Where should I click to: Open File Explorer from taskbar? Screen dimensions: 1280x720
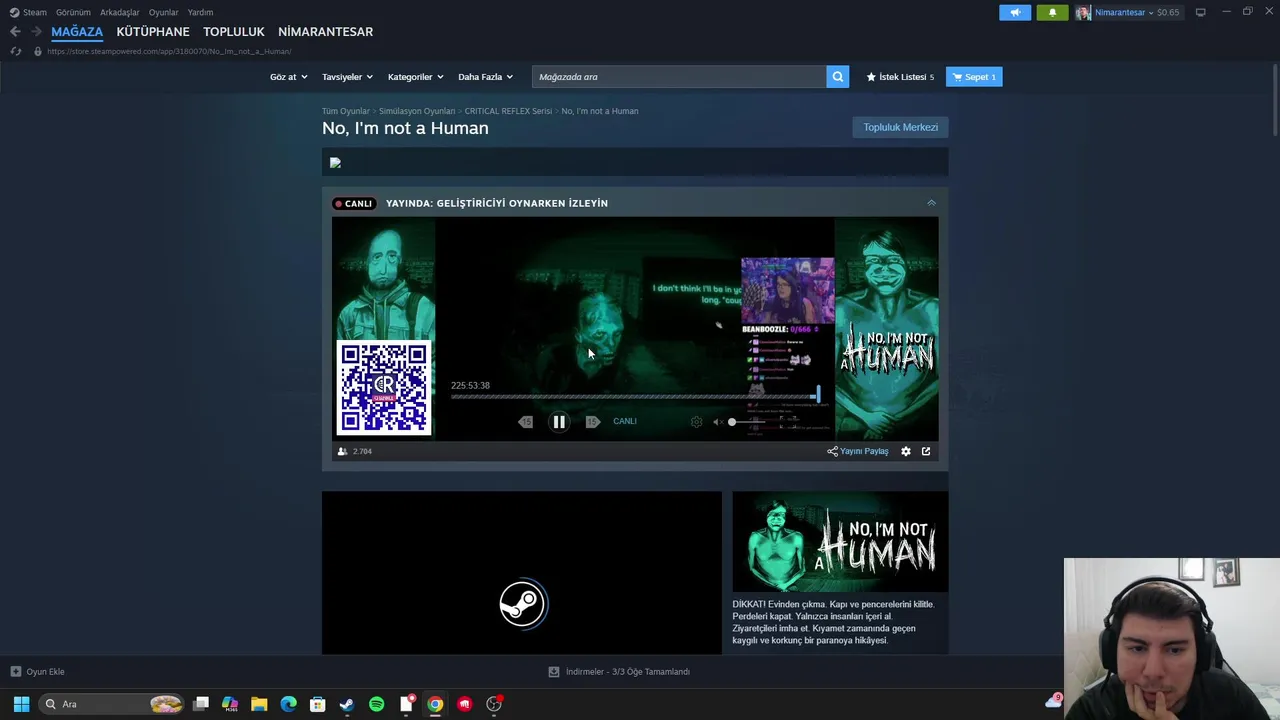(259, 704)
